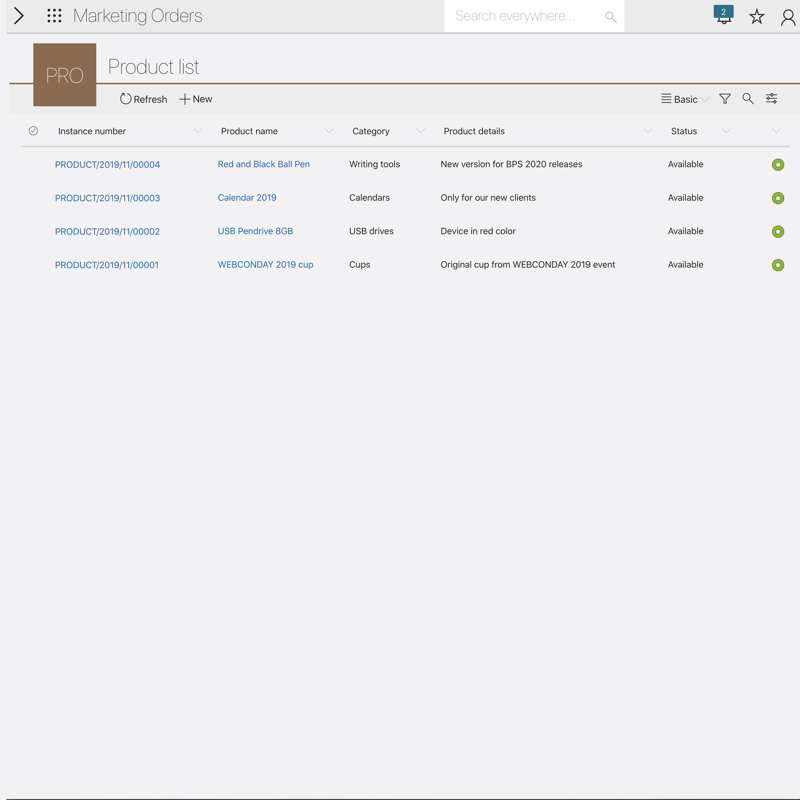Viewport: 800px width, 800px height.
Task: Refresh the product list
Action: [x=143, y=99]
